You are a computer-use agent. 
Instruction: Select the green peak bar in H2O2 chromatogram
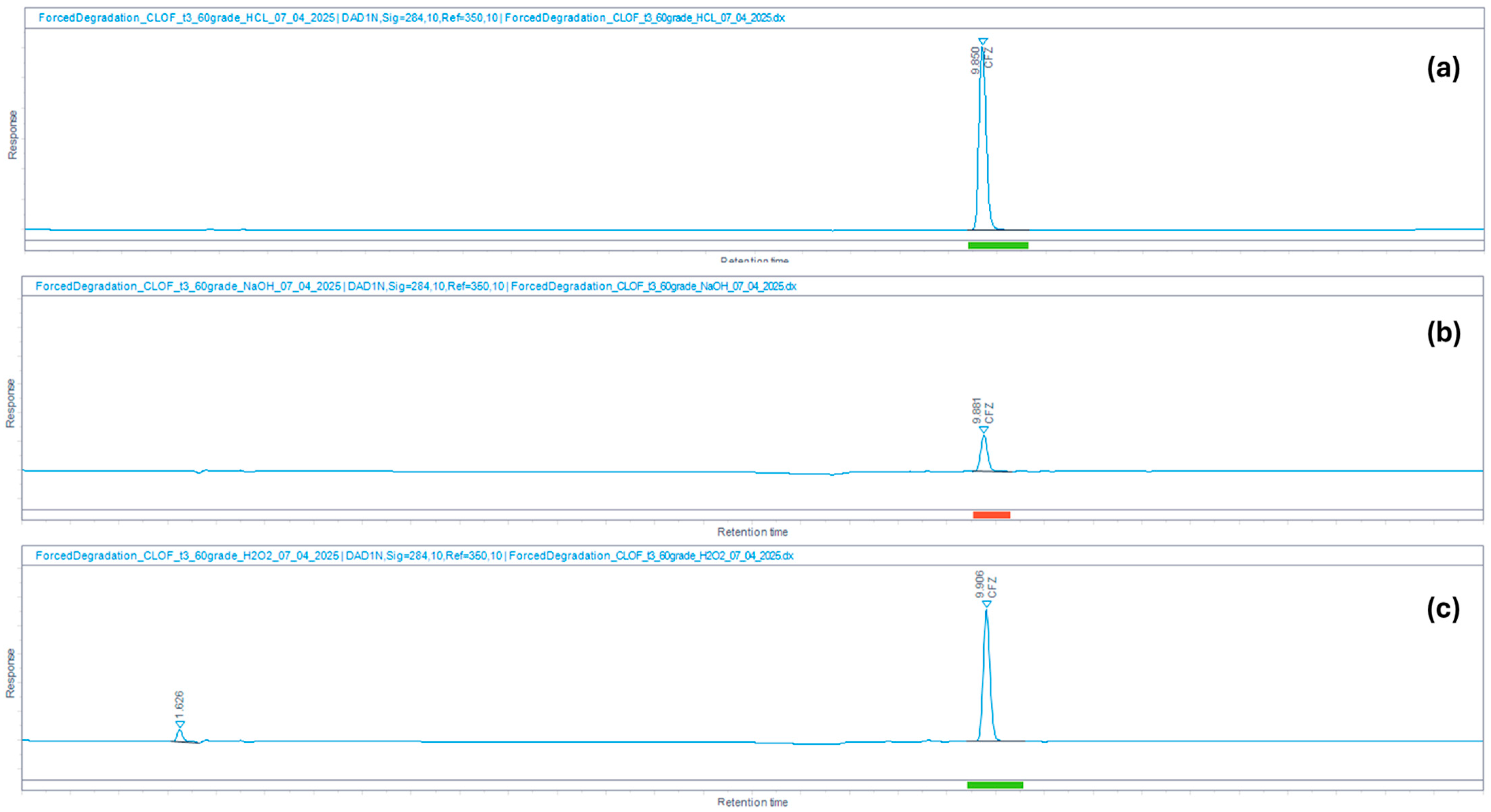coord(995,785)
